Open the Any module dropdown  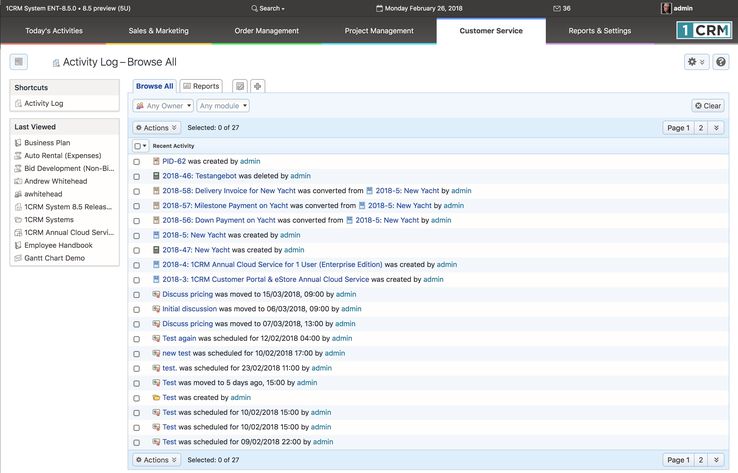pyautogui.click(x=223, y=106)
